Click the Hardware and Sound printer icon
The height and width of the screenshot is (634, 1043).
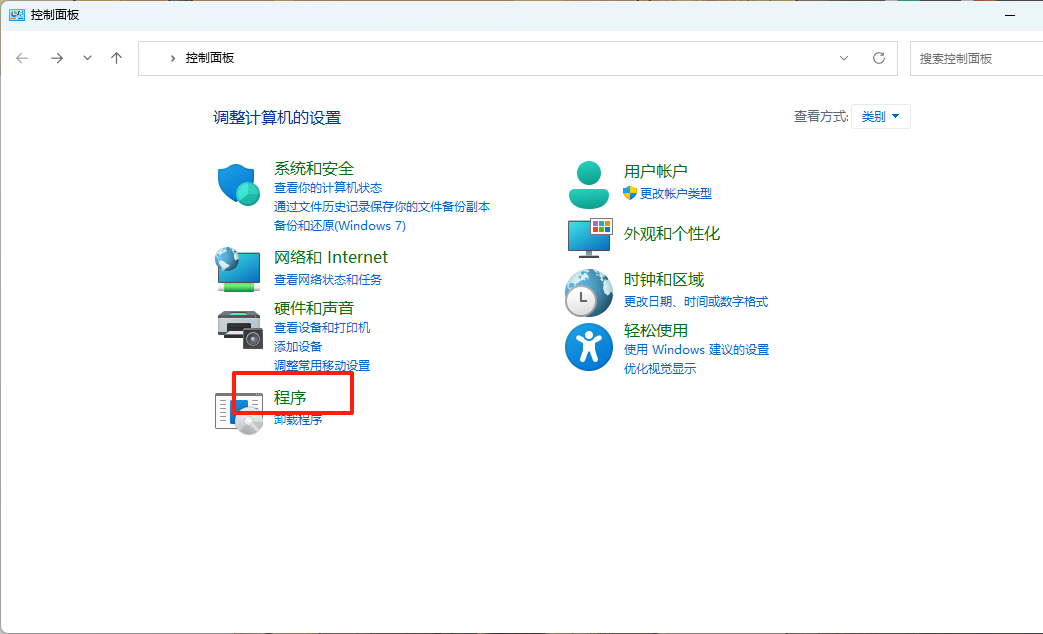click(239, 328)
